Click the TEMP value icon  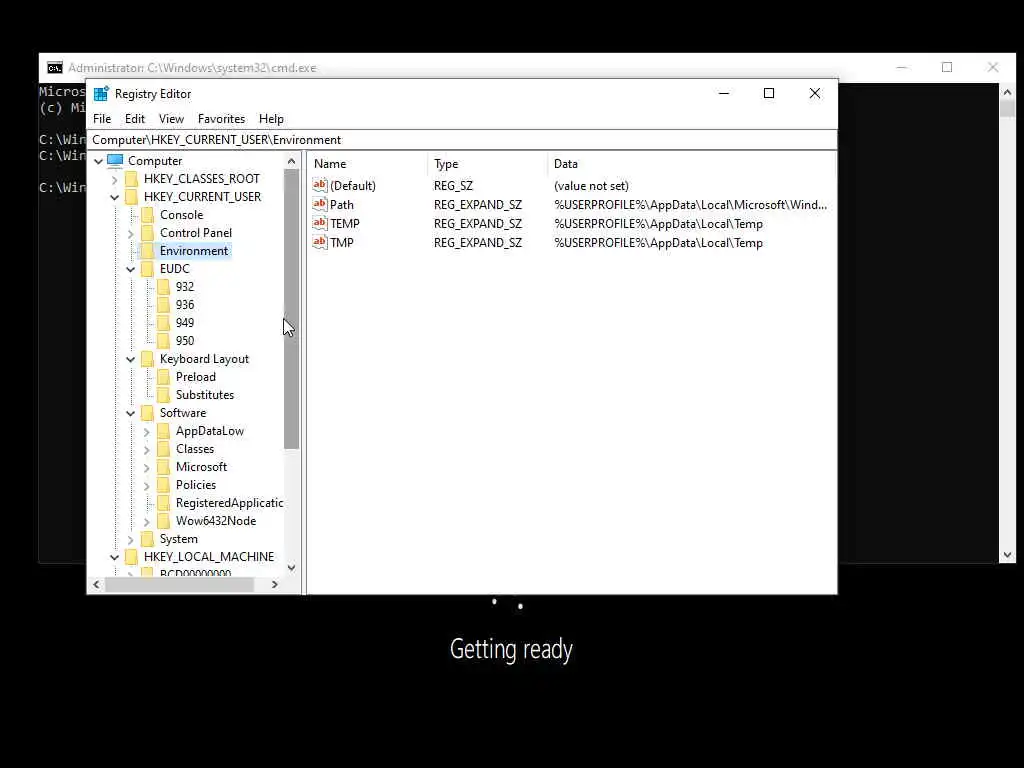319,223
